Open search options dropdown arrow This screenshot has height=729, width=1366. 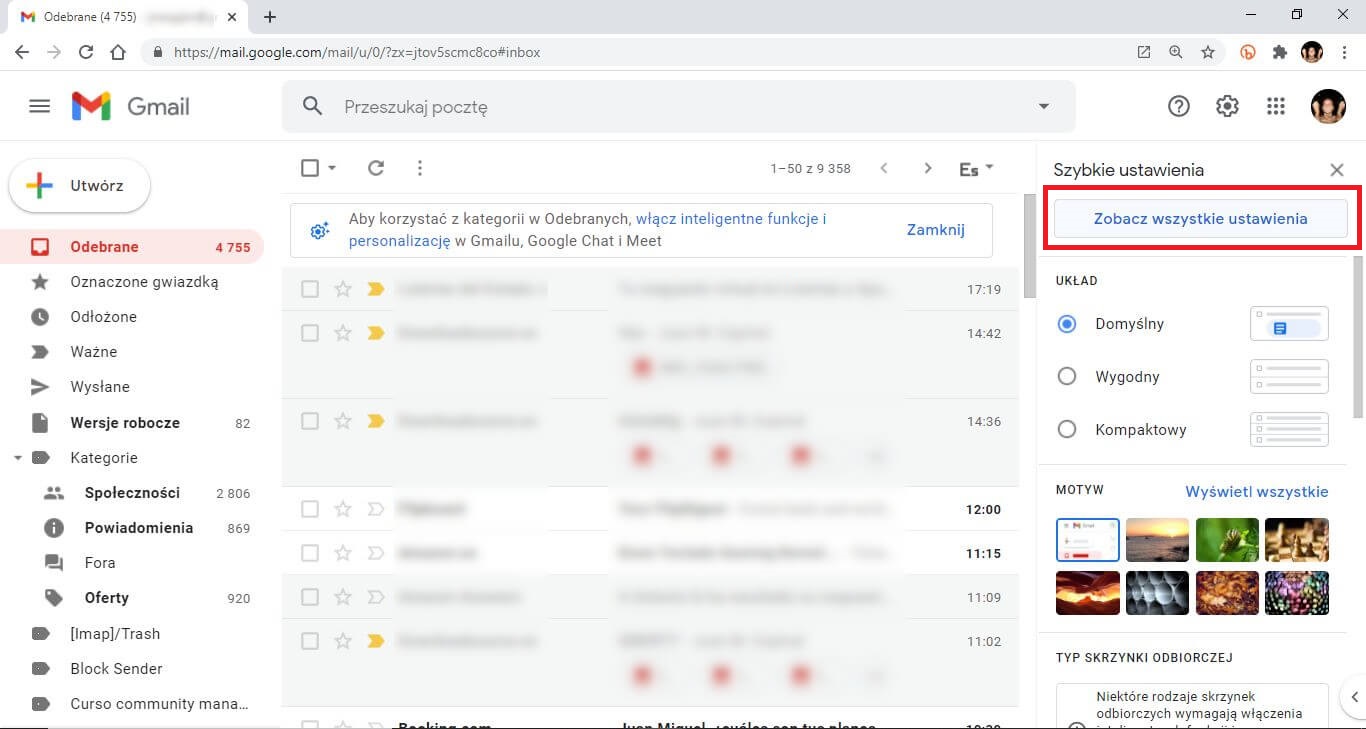click(1044, 106)
